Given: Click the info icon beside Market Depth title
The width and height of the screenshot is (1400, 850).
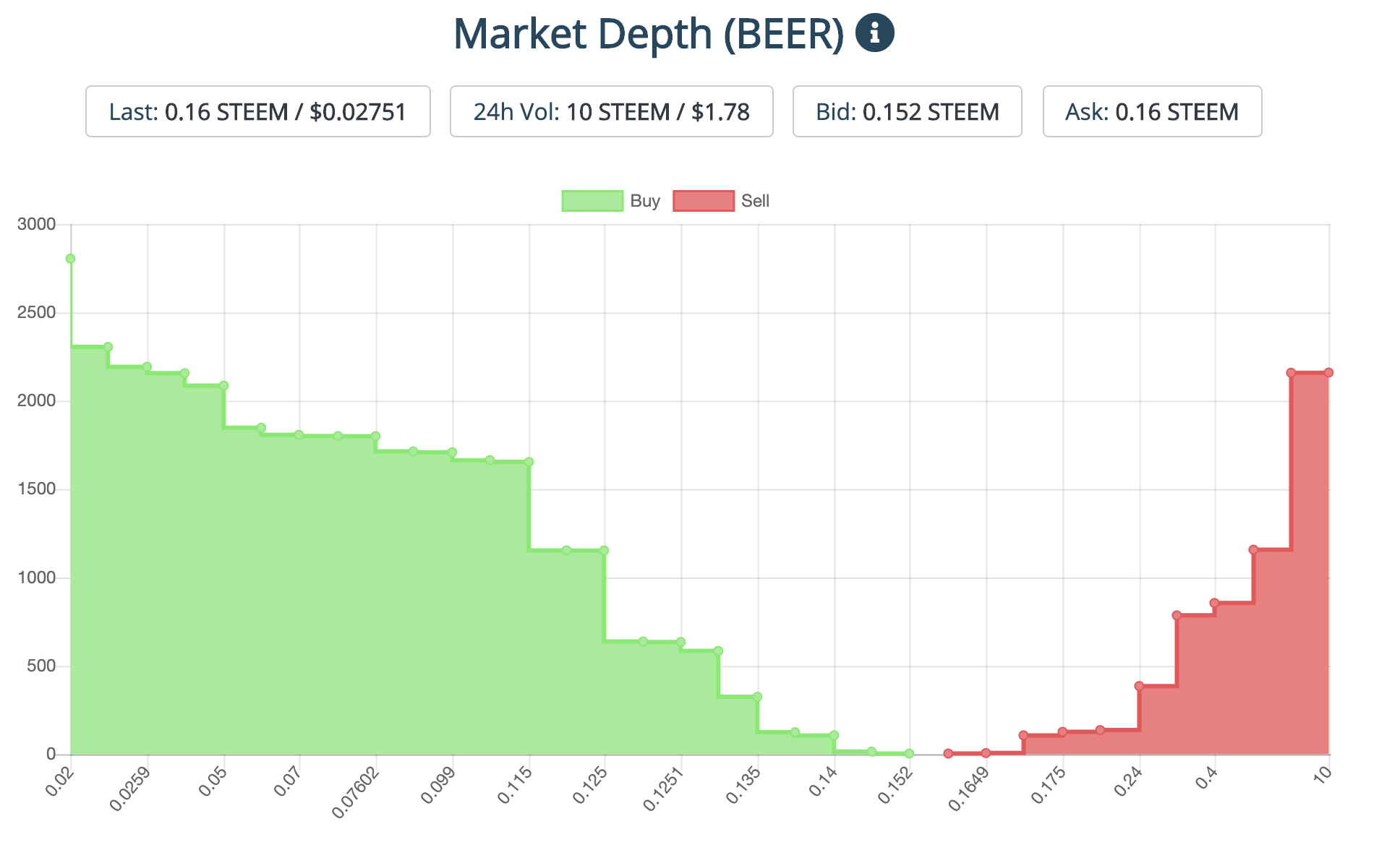Looking at the screenshot, I should (x=874, y=33).
